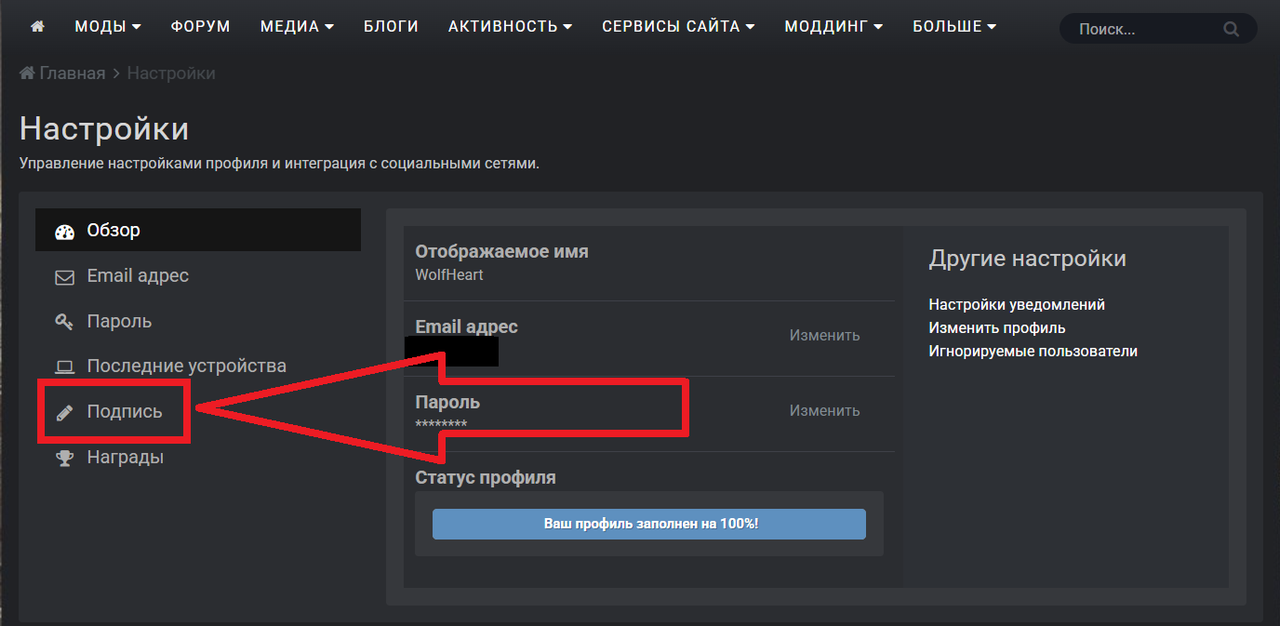This screenshot has width=1280, height=626.
Task: Click the Главная breadcrumb link
Action: tap(63, 73)
